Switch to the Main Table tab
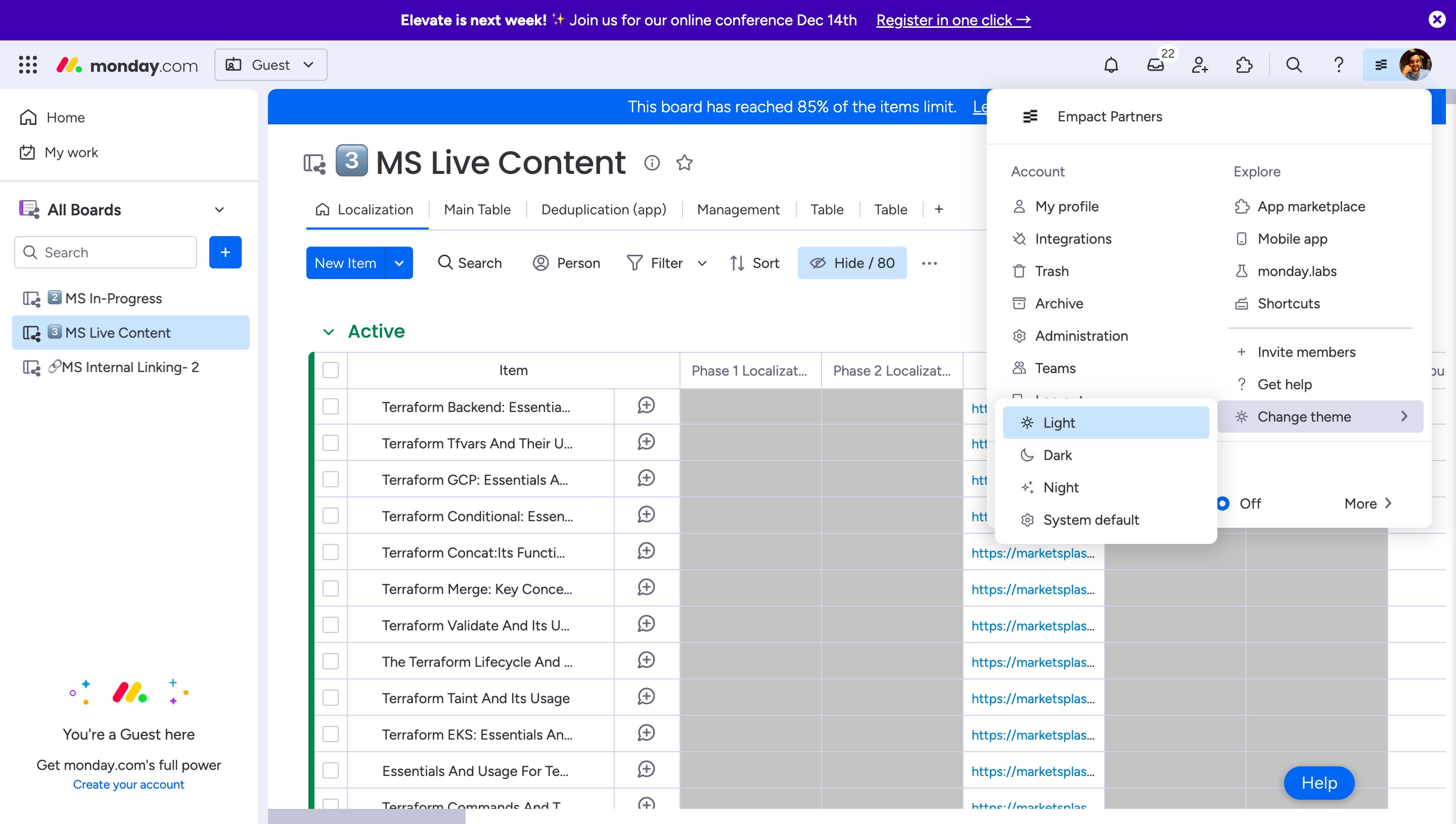Image resolution: width=1456 pixels, height=824 pixels. pyautogui.click(x=477, y=209)
